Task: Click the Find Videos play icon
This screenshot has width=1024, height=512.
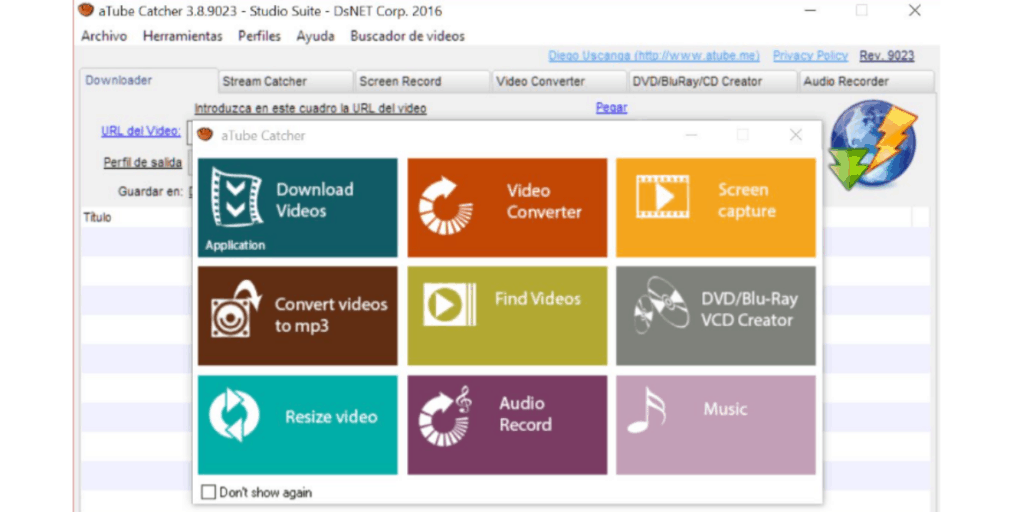Action: 449,304
